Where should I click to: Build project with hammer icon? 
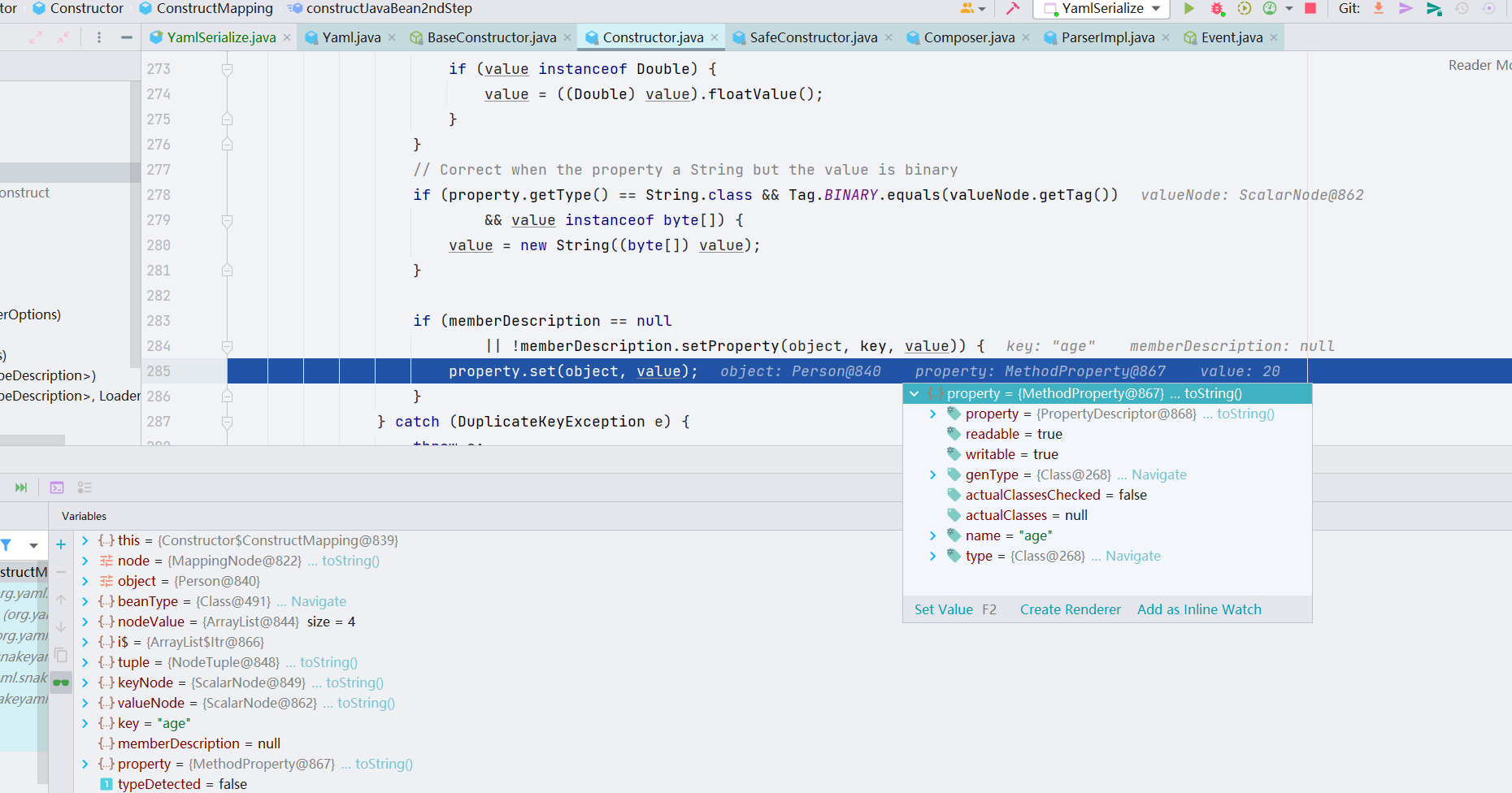1013,9
